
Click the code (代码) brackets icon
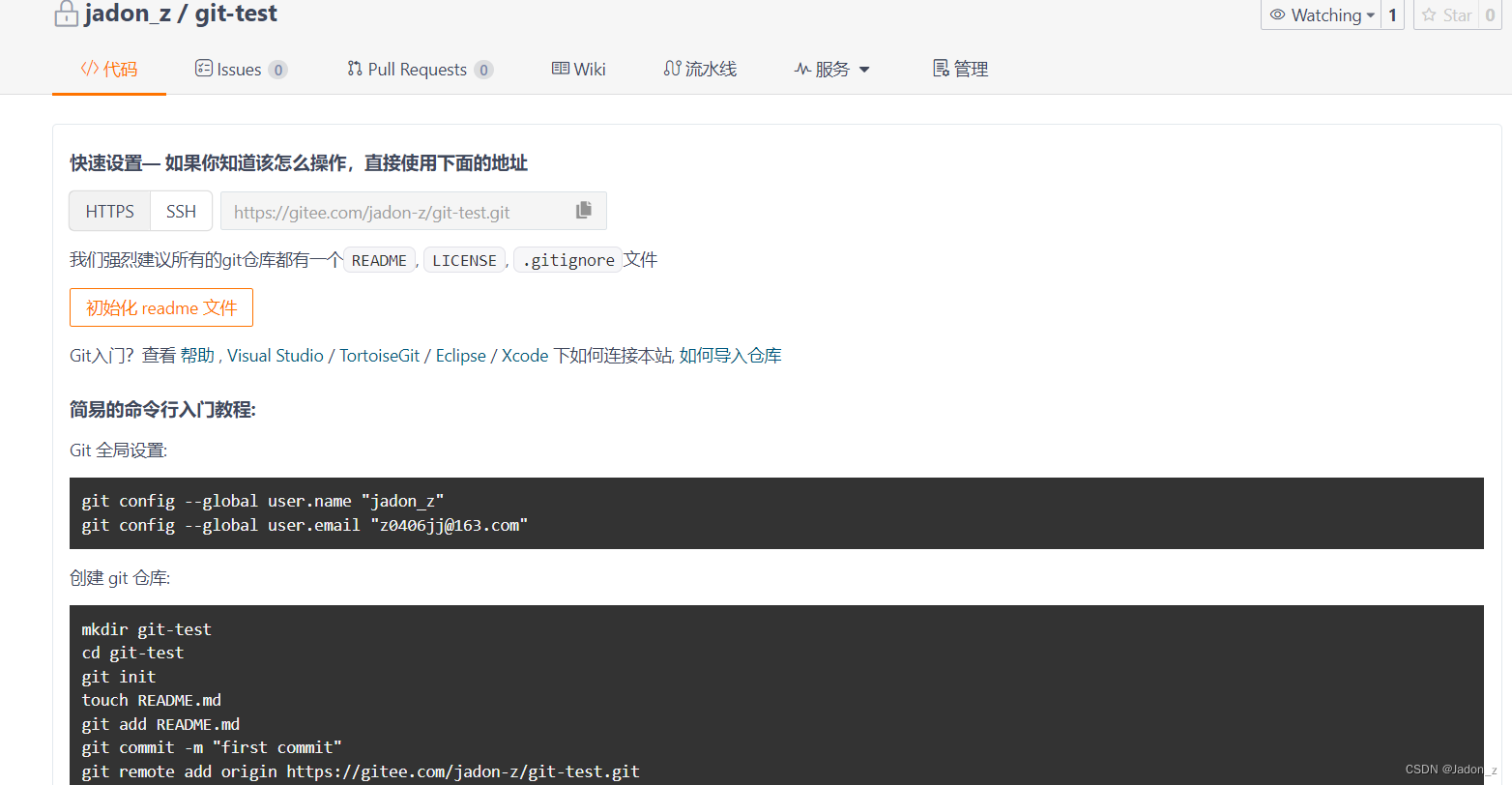click(89, 68)
